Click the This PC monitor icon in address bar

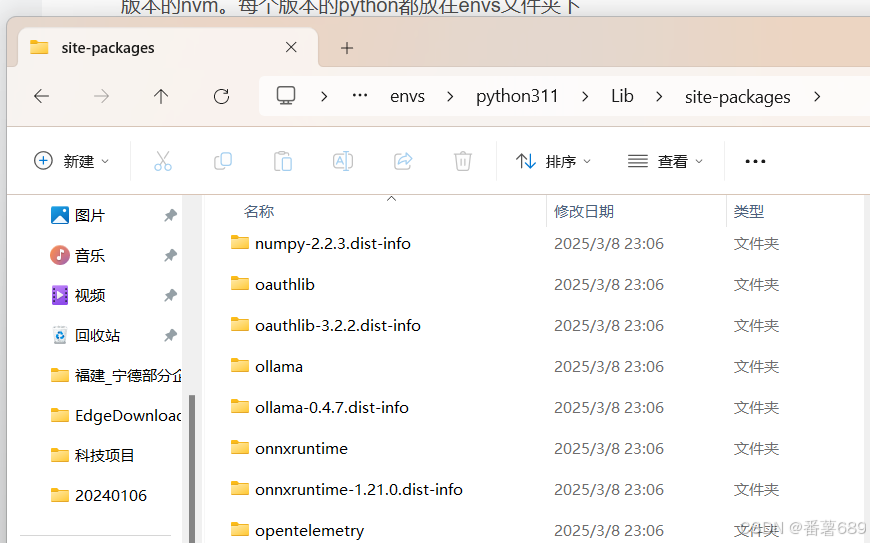tap(286, 96)
